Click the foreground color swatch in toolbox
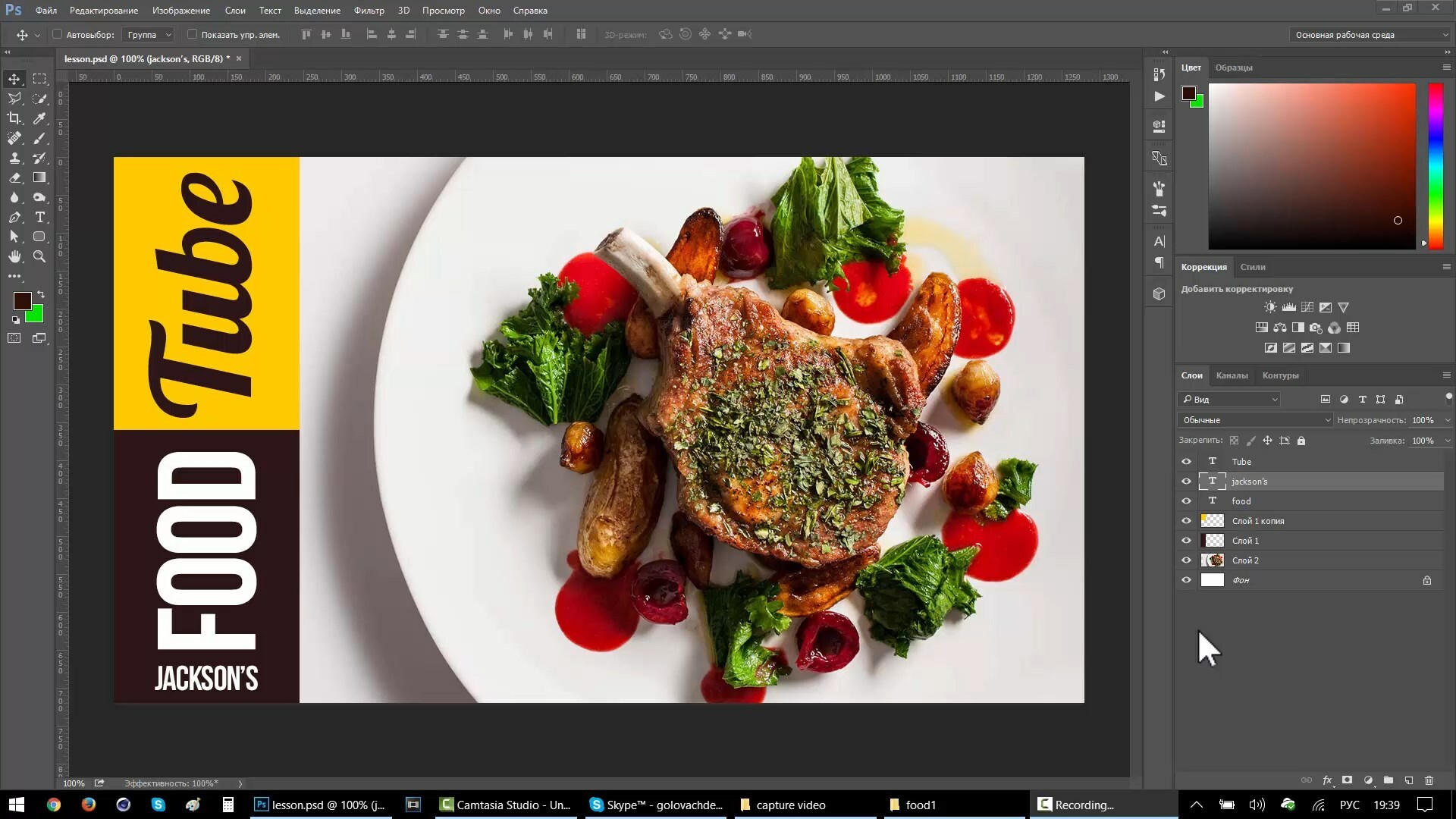The height and width of the screenshot is (819, 1456). pos(22,300)
